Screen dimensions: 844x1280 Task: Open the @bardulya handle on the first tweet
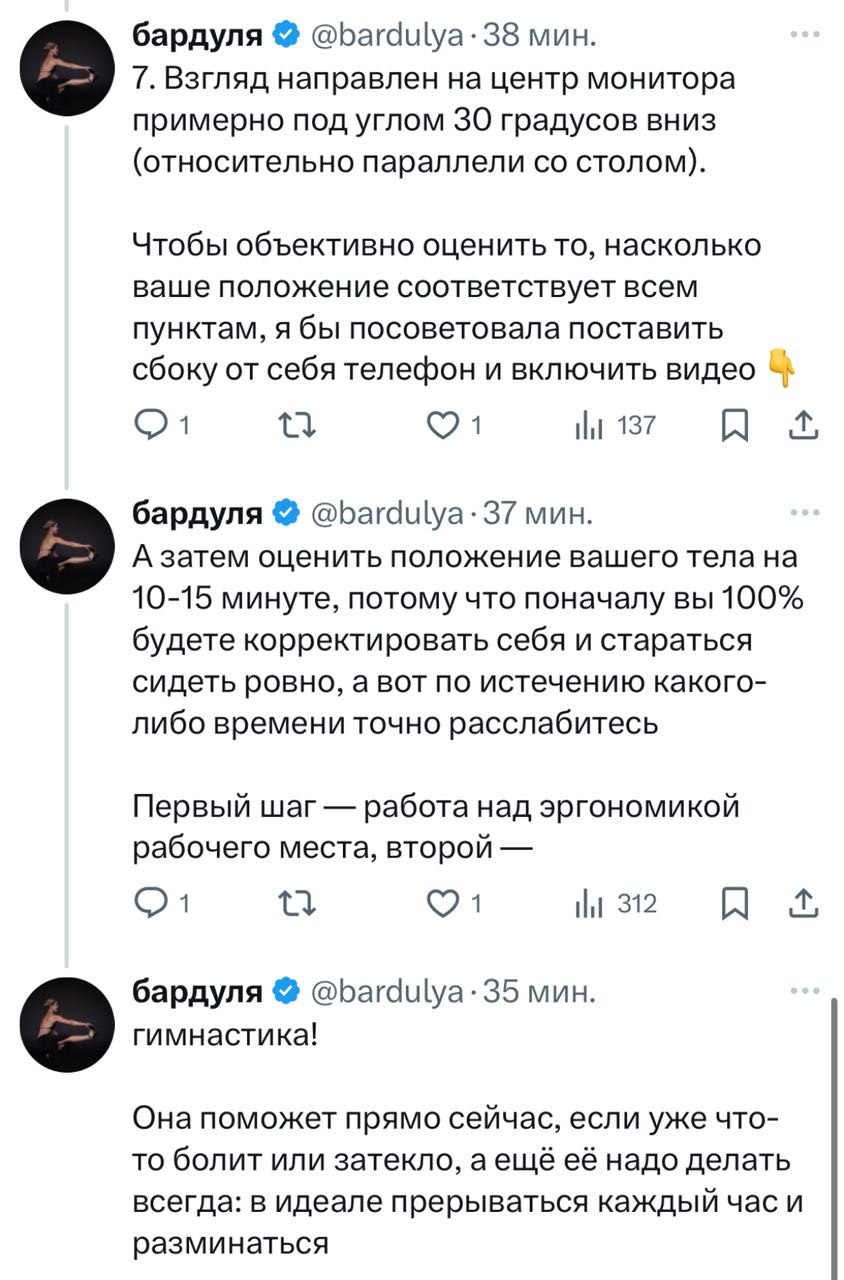tap(388, 37)
